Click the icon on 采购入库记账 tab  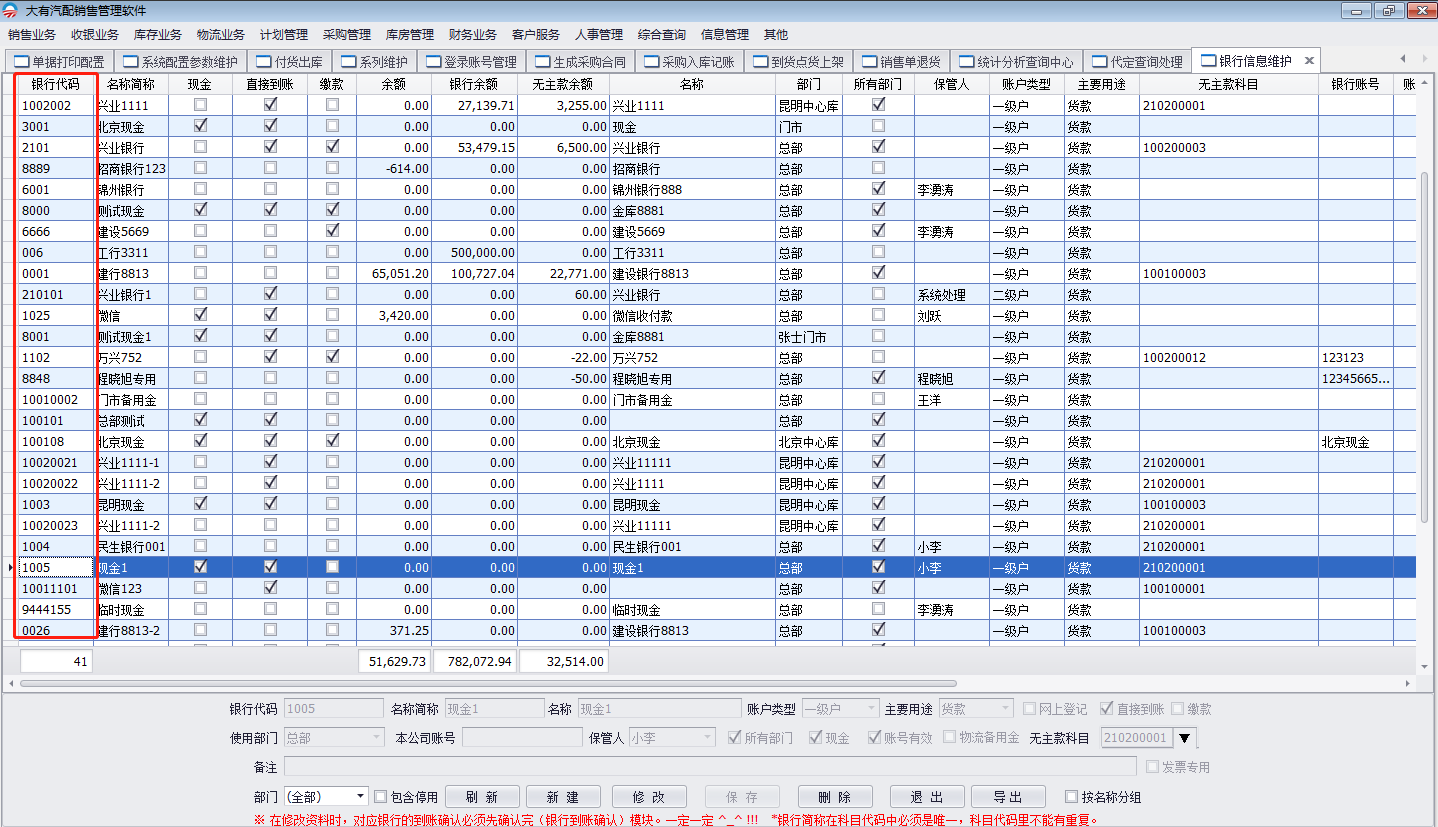(652, 61)
